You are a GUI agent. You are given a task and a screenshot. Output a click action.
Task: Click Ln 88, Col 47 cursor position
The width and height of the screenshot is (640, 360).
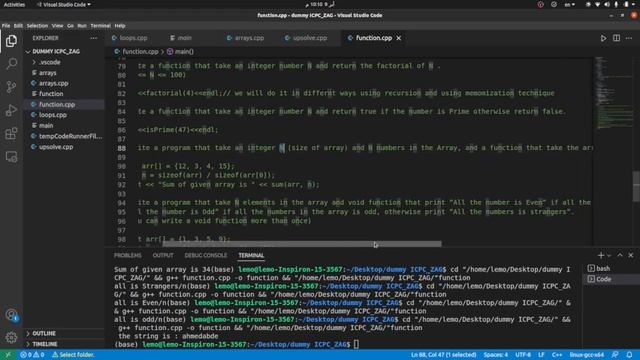(x=444, y=355)
